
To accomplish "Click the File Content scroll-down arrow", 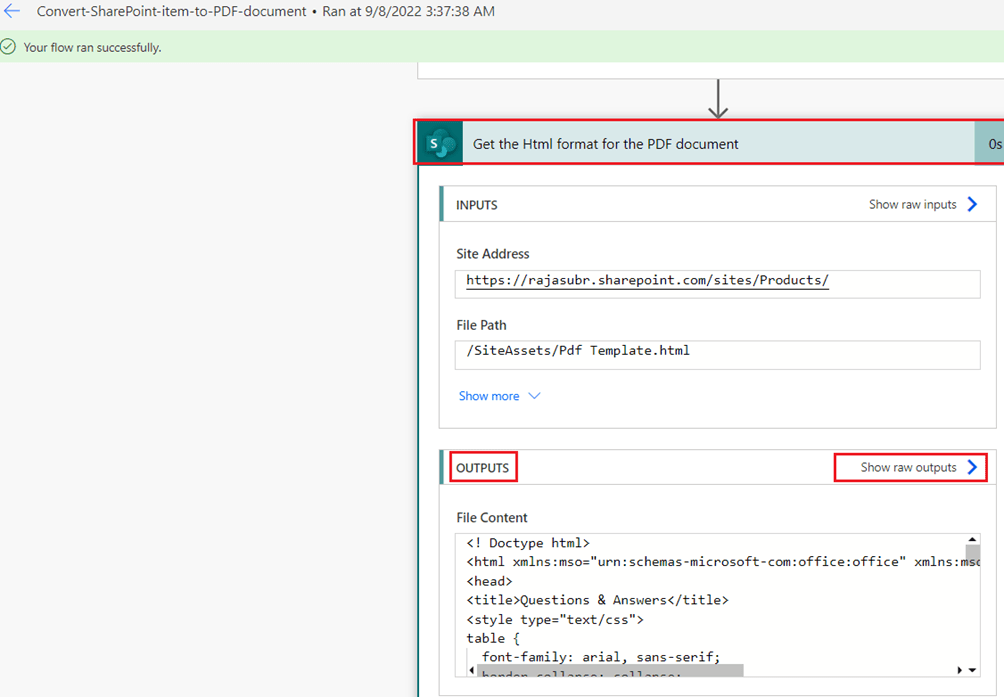I will point(973,670).
